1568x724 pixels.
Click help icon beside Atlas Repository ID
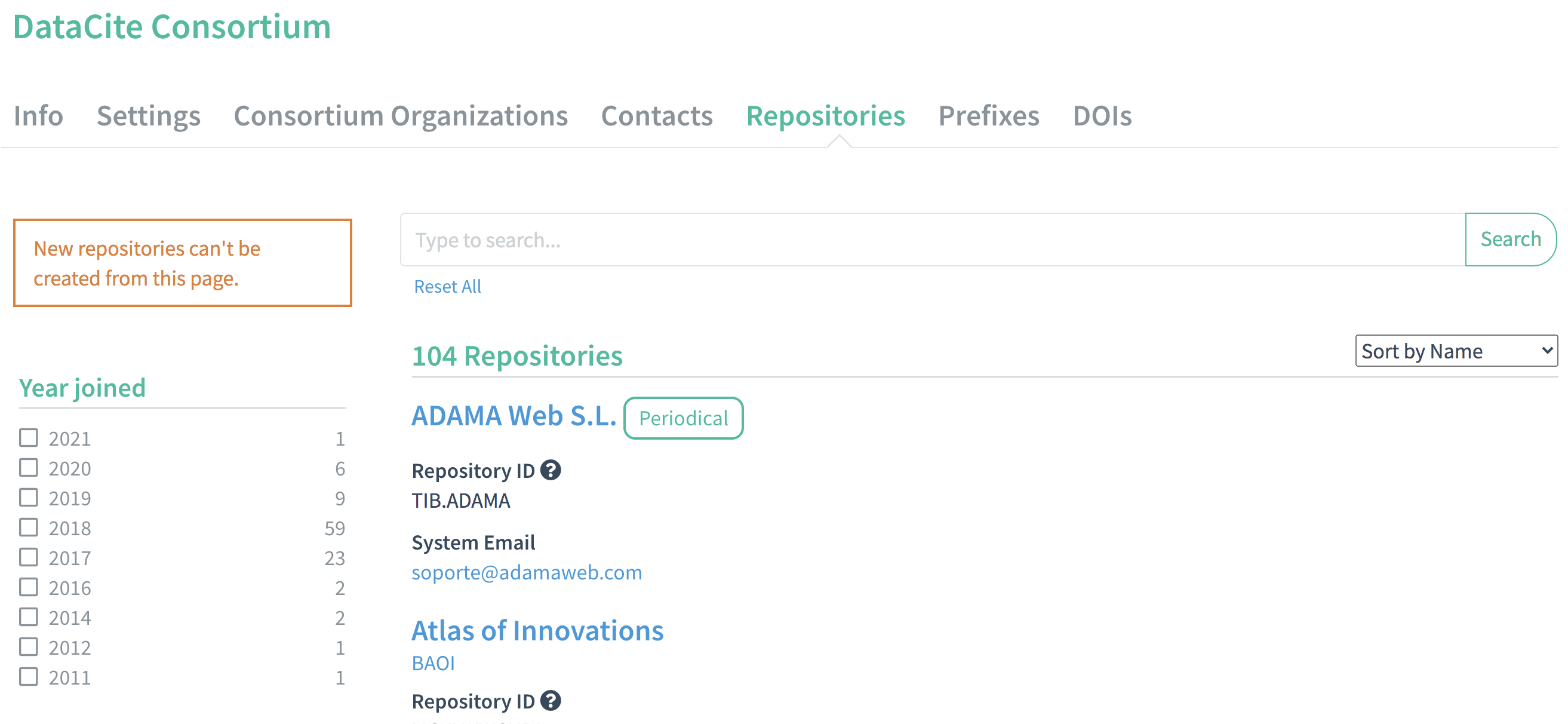pyautogui.click(x=551, y=701)
